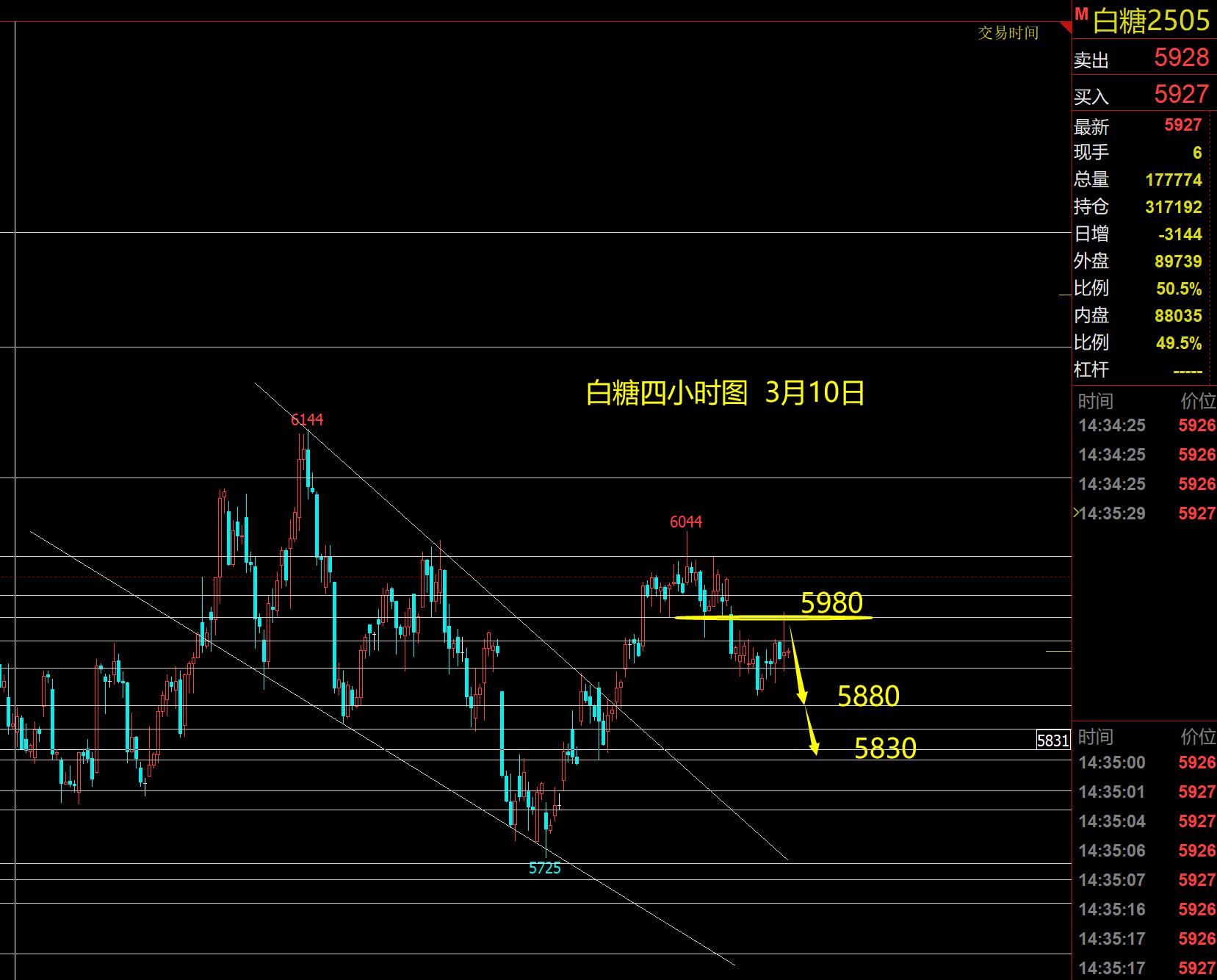Click the 白糖2505 contract title
The width and height of the screenshot is (1217, 980).
coord(1151,21)
